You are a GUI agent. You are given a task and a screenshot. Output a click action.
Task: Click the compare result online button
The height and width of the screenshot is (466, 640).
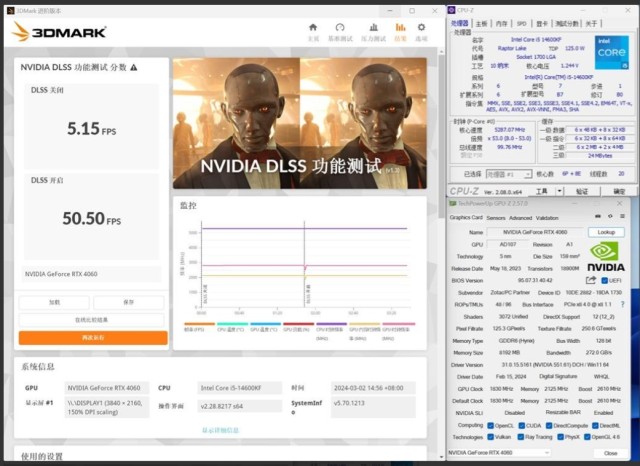[x=91, y=320]
